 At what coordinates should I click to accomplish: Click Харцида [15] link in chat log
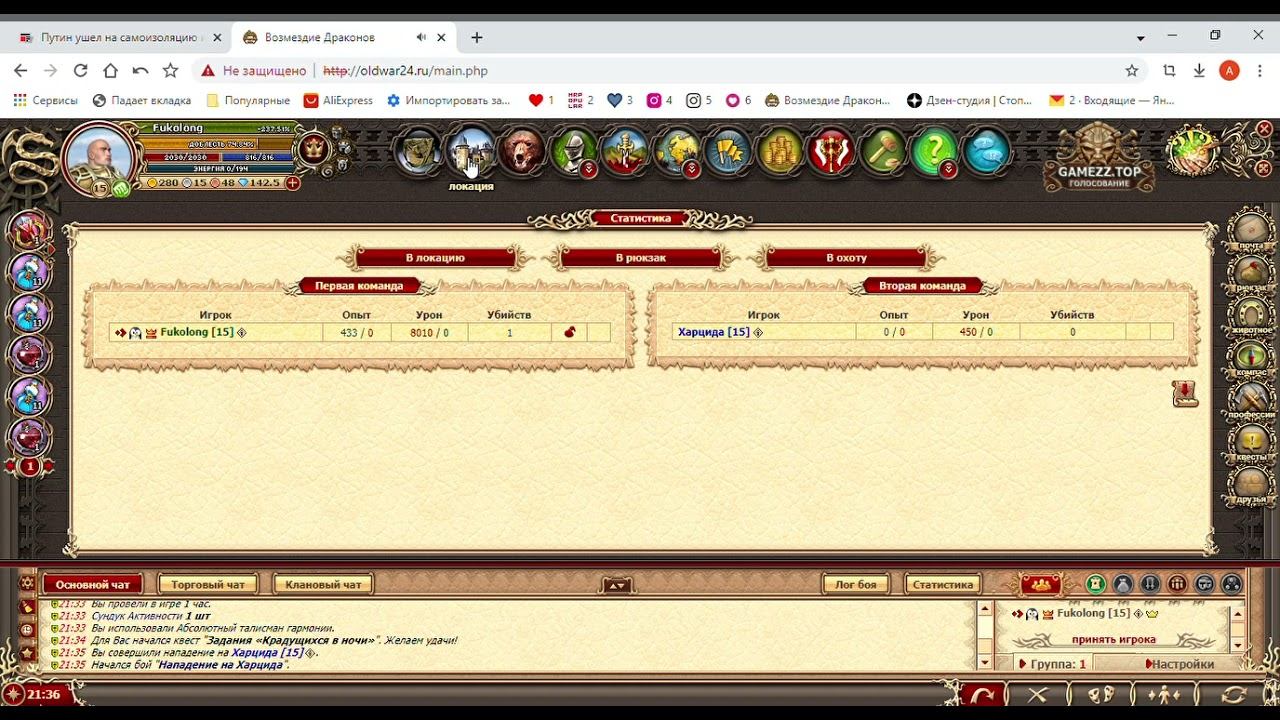[268, 653]
